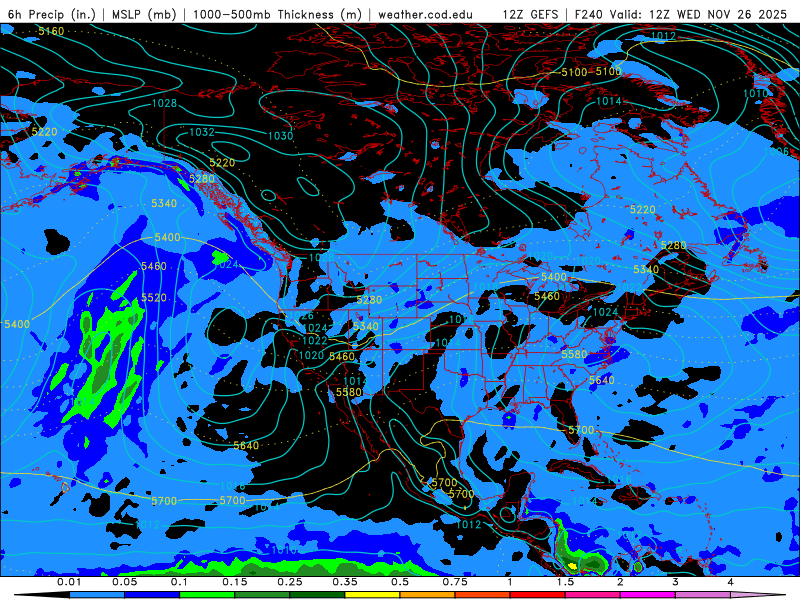Click the '6h Precip (in.)' title text

click(52, 14)
